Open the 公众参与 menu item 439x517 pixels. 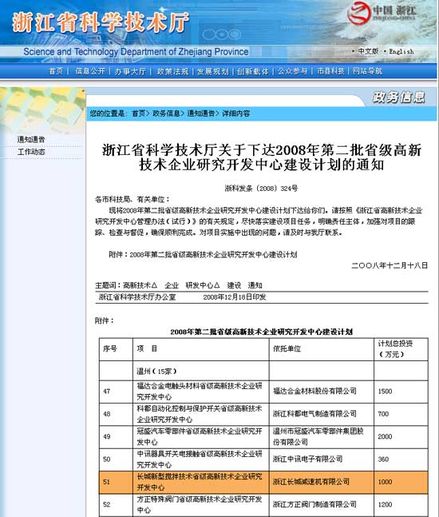tap(293, 71)
